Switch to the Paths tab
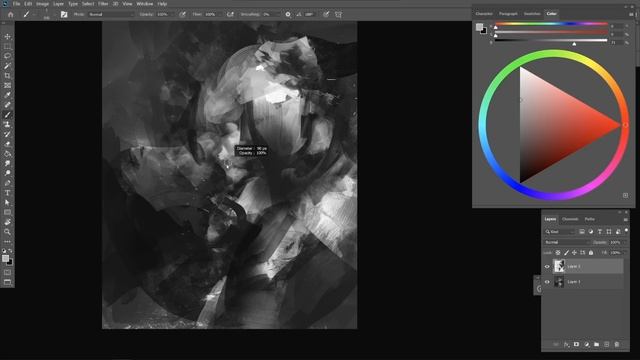 [589, 219]
